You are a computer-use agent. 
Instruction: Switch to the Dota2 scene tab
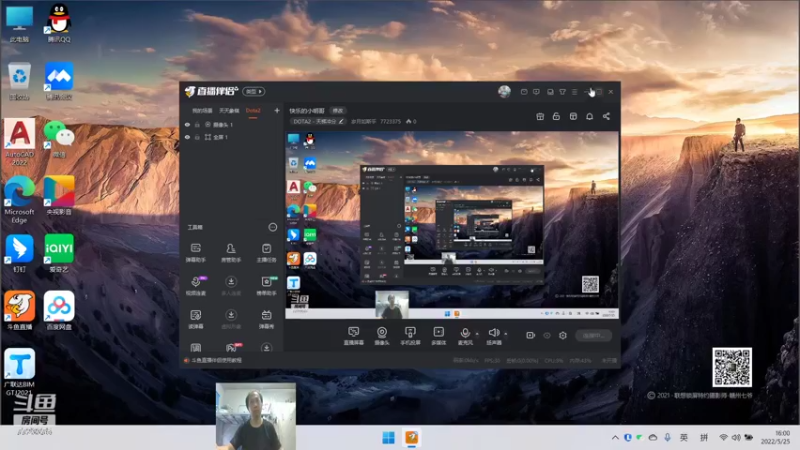coord(253,111)
